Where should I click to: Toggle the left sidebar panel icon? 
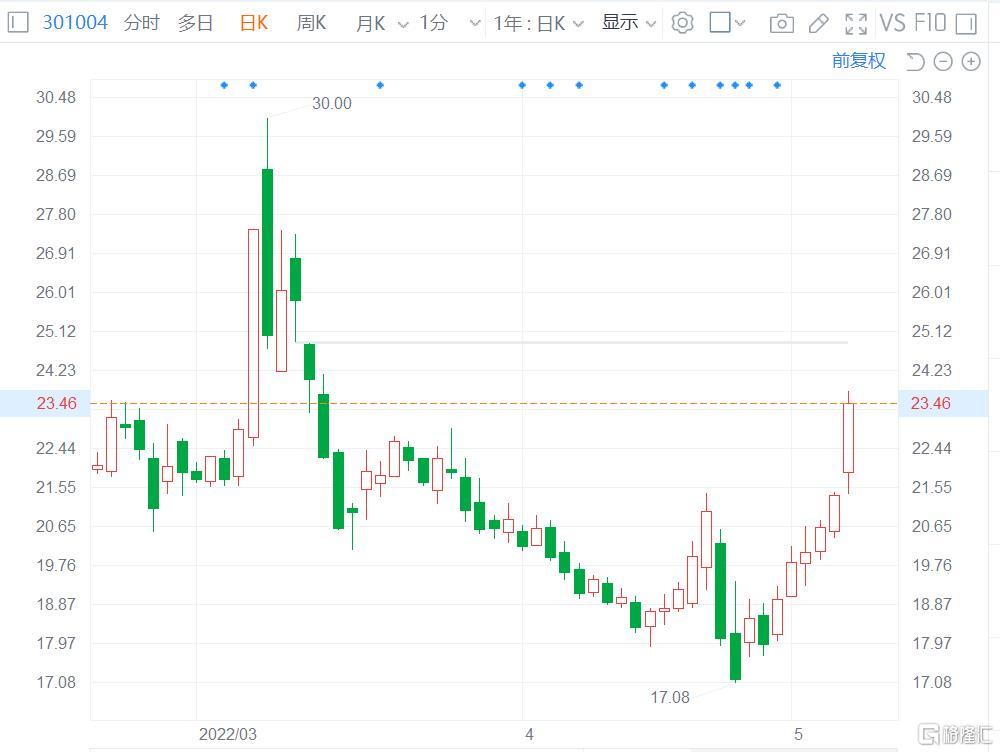click(x=18, y=22)
